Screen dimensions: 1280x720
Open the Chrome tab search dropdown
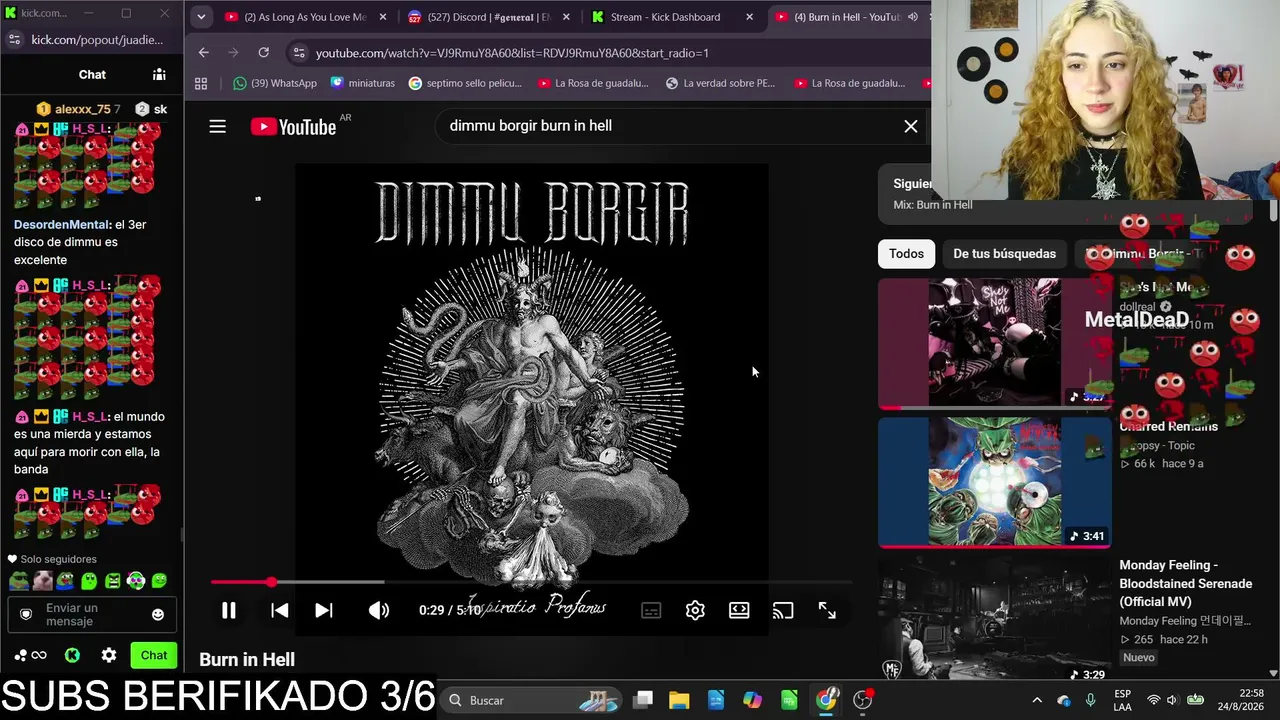point(201,17)
